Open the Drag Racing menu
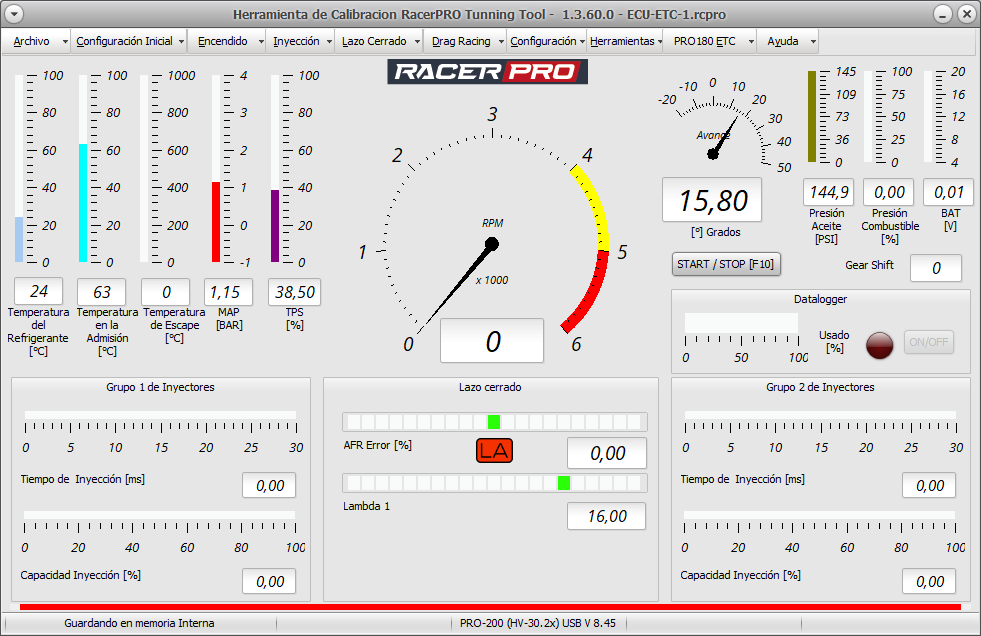This screenshot has height=636, width=981. coord(467,41)
